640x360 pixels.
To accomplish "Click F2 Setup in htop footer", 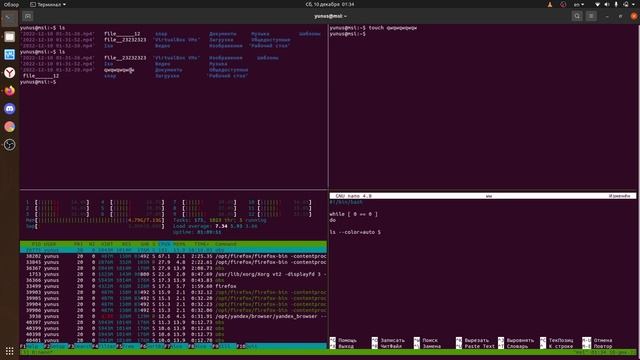I will 56,346.
